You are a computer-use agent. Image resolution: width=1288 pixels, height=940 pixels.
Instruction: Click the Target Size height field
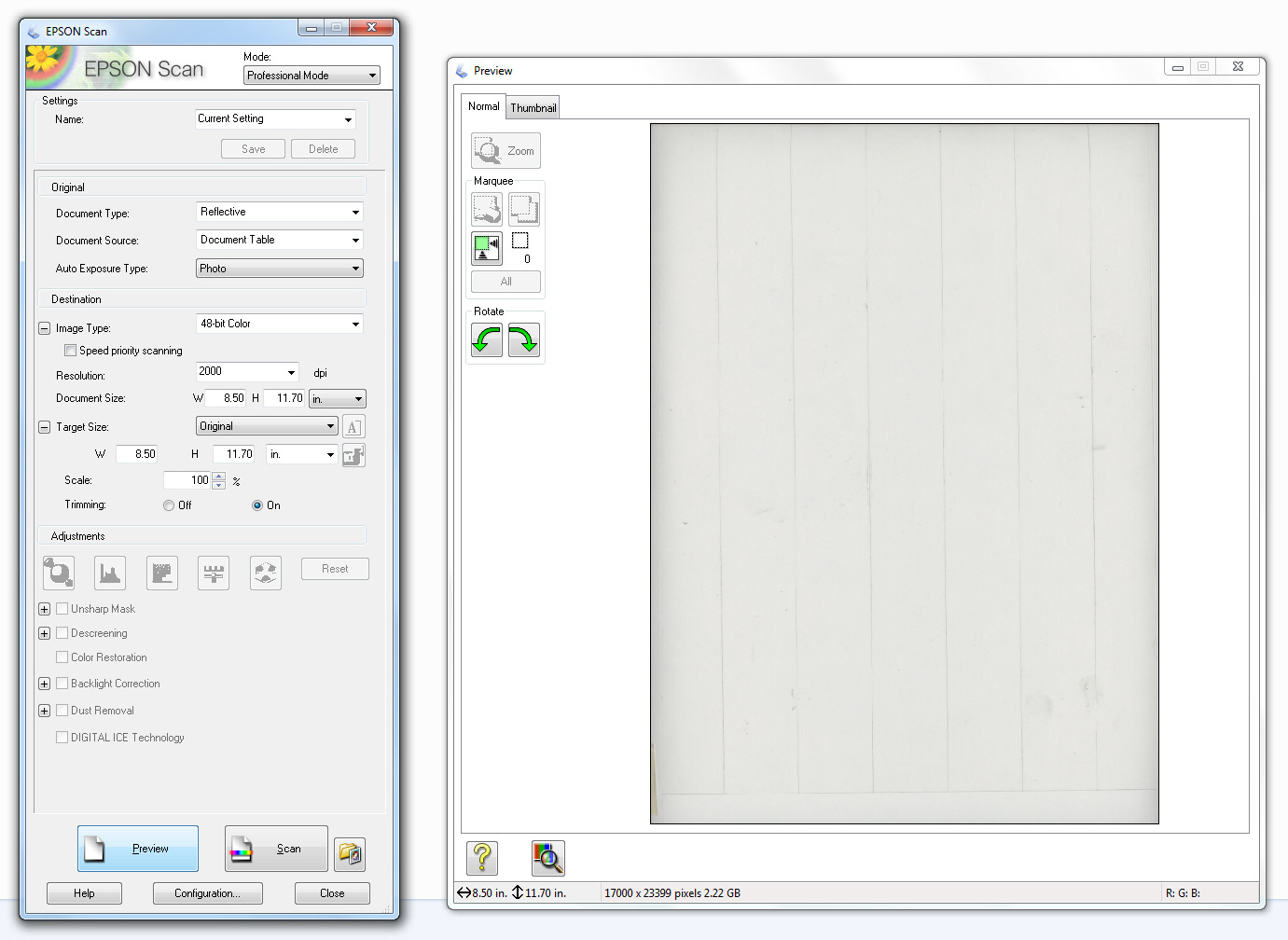coord(234,454)
